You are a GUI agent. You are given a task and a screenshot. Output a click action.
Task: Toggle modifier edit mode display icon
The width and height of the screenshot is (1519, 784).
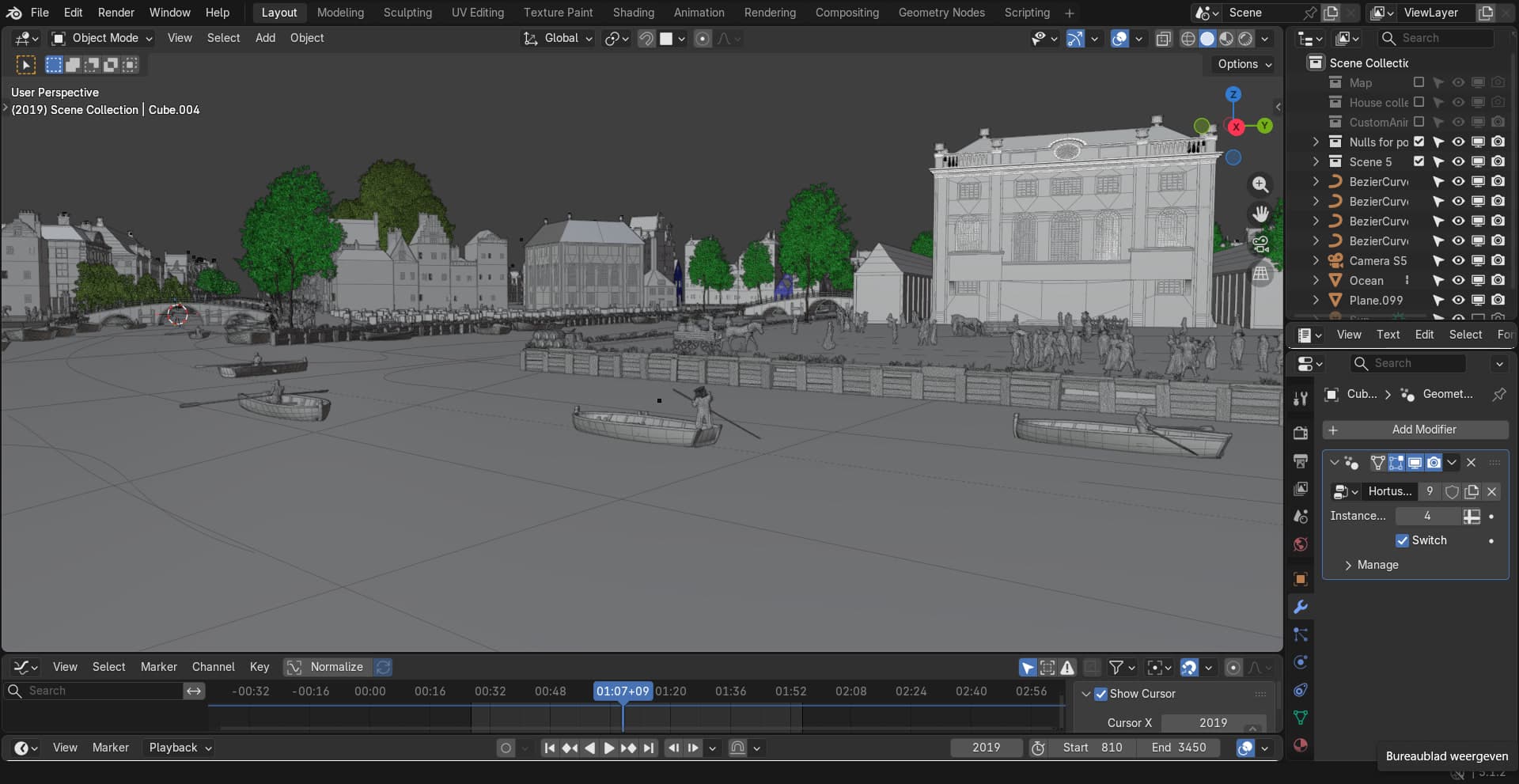click(x=1396, y=463)
